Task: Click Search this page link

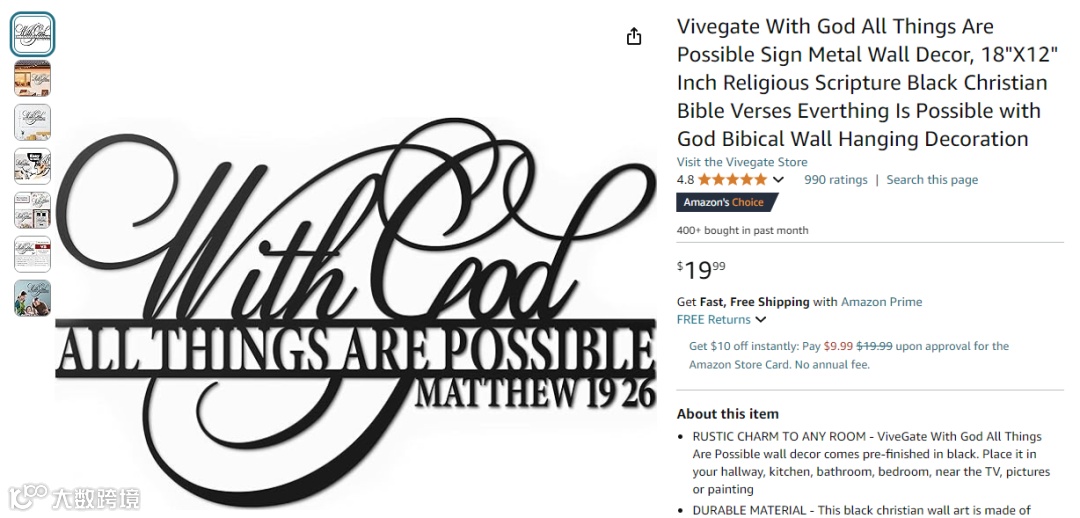Action: [x=932, y=180]
